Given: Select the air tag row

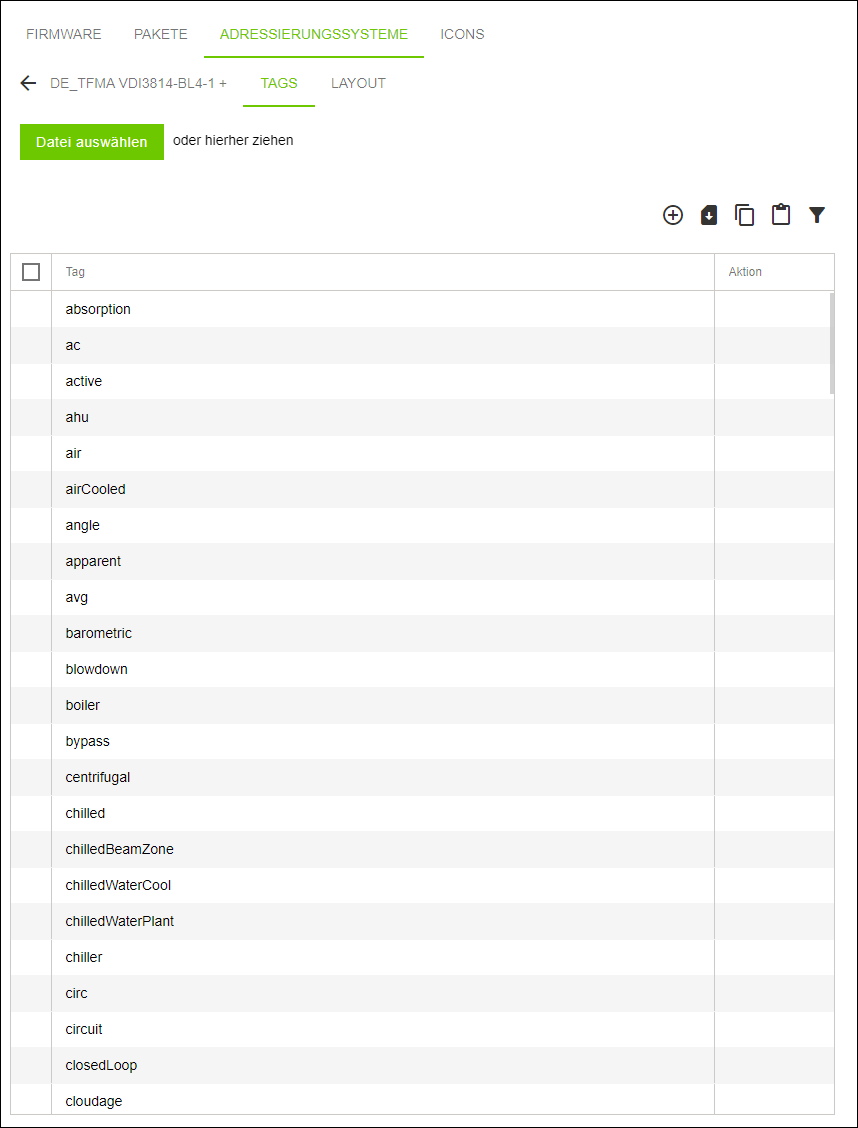Looking at the screenshot, I should [x=422, y=453].
